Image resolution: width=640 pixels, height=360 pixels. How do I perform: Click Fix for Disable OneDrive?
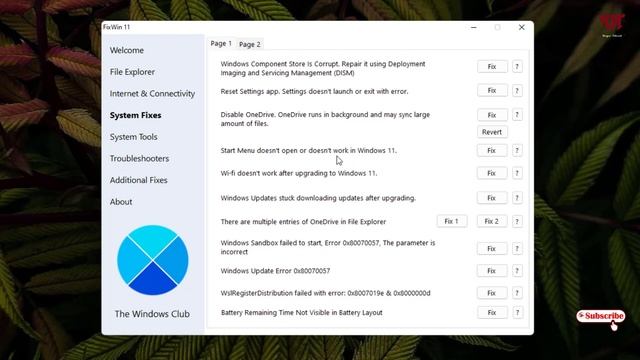click(492, 115)
